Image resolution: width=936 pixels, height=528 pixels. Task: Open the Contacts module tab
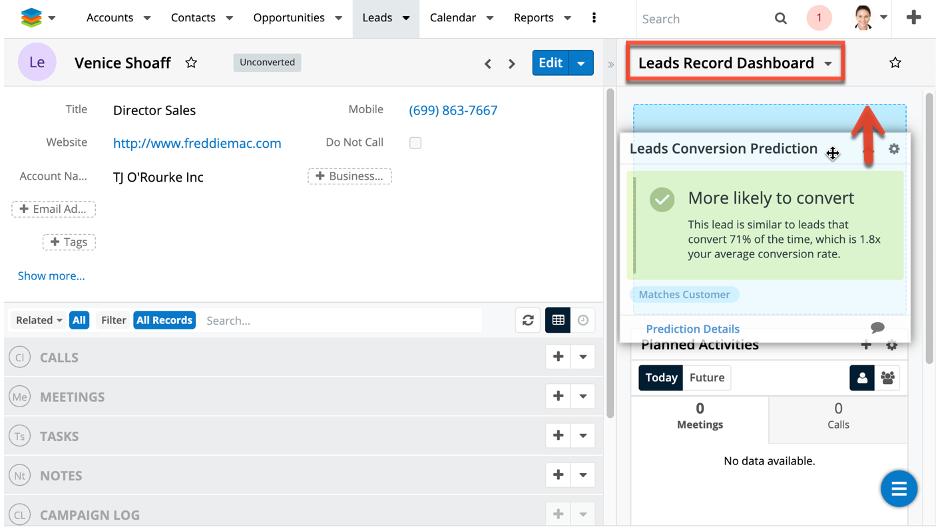click(x=193, y=18)
